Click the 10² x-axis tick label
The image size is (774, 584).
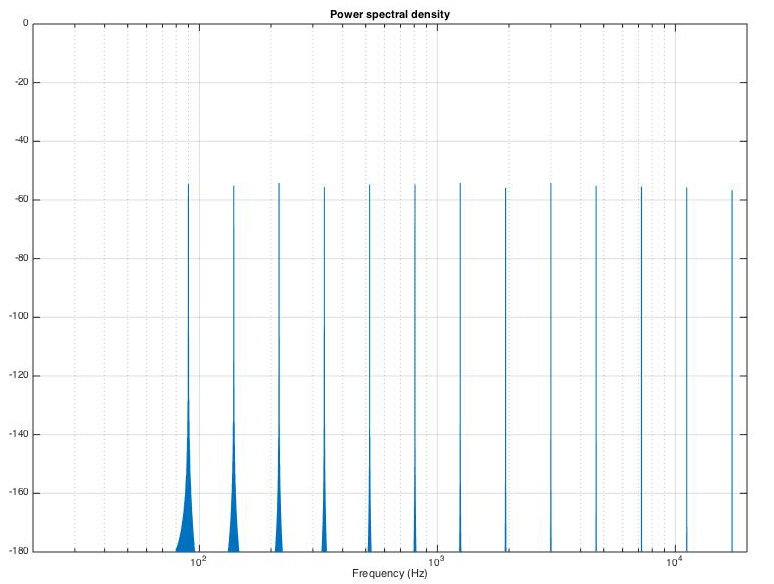coord(197,562)
